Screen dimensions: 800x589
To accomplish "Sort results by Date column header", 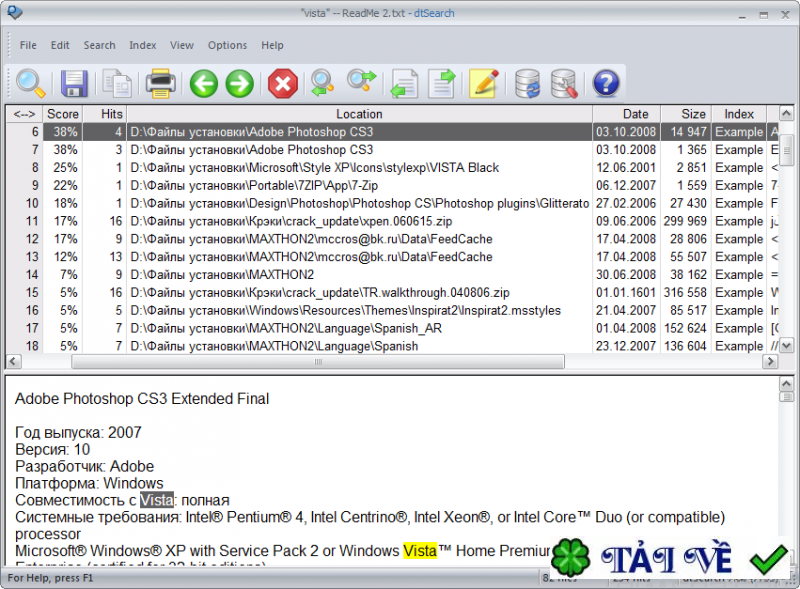I will point(627,114).
